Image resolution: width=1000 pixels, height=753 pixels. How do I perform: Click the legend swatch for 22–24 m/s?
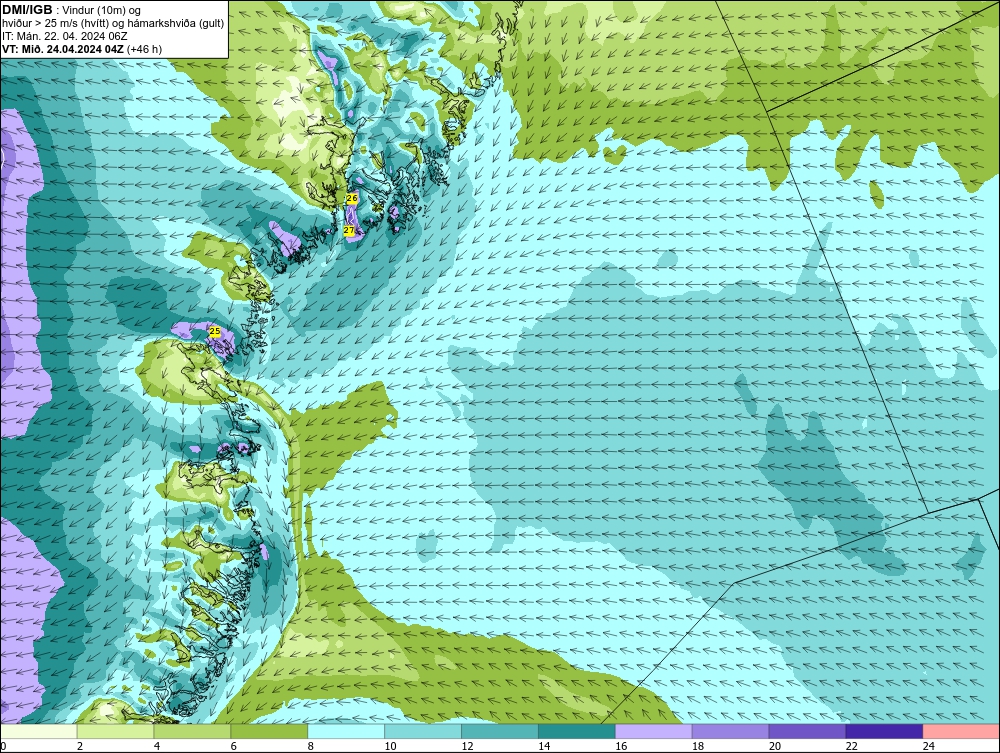pyautogui.click(x=885, y=731)
